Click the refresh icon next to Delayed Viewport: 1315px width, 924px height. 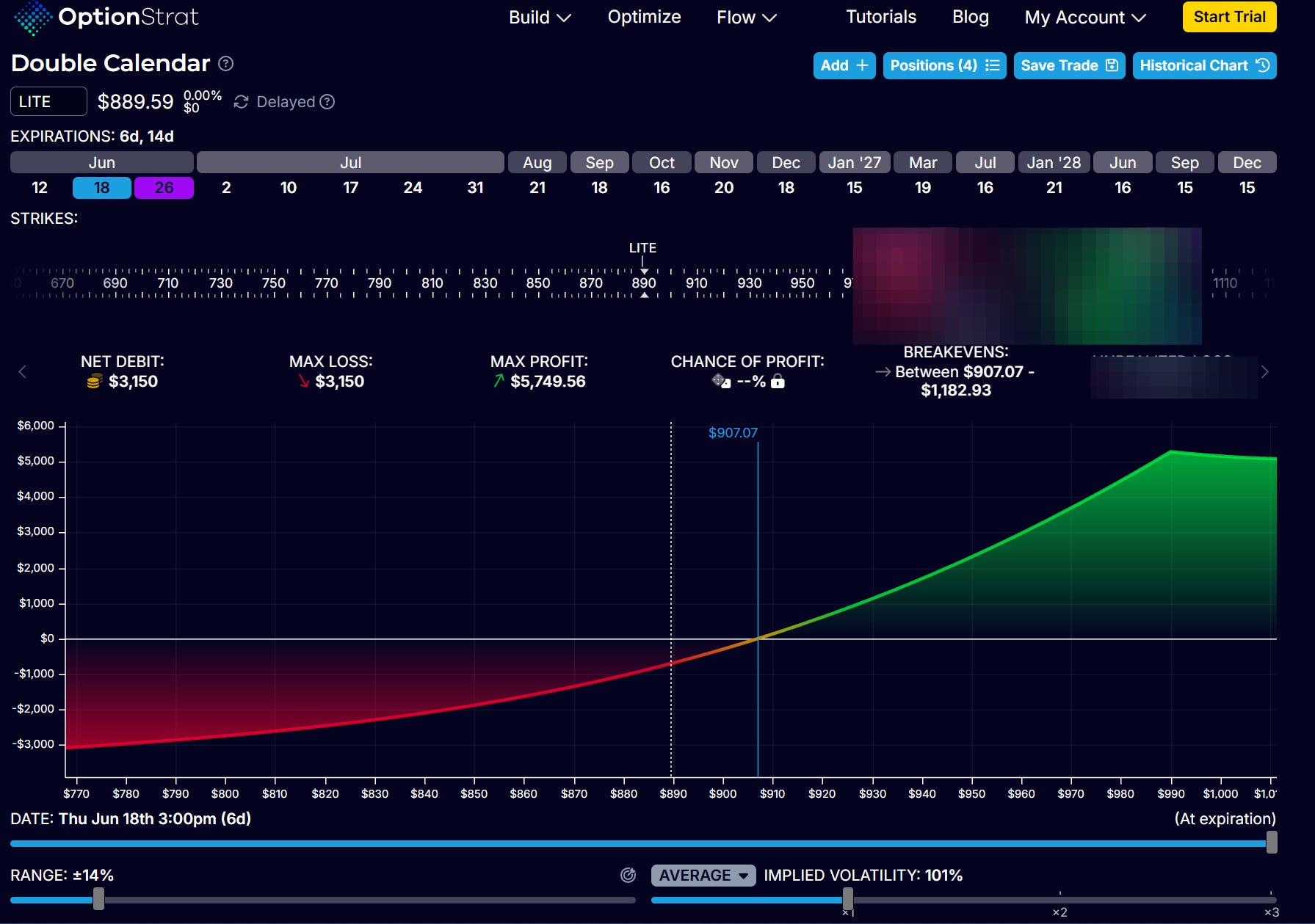pos(241,102)
